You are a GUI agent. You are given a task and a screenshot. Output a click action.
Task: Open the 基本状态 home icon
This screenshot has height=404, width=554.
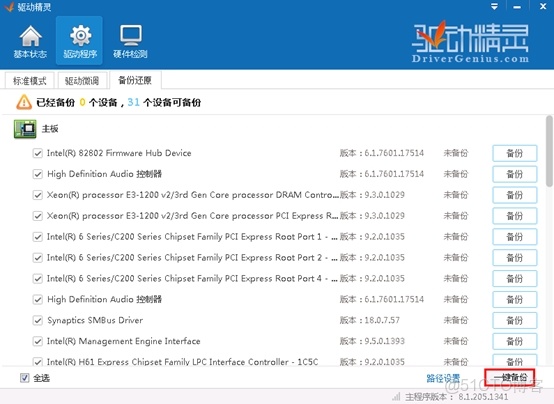(30, 42)
